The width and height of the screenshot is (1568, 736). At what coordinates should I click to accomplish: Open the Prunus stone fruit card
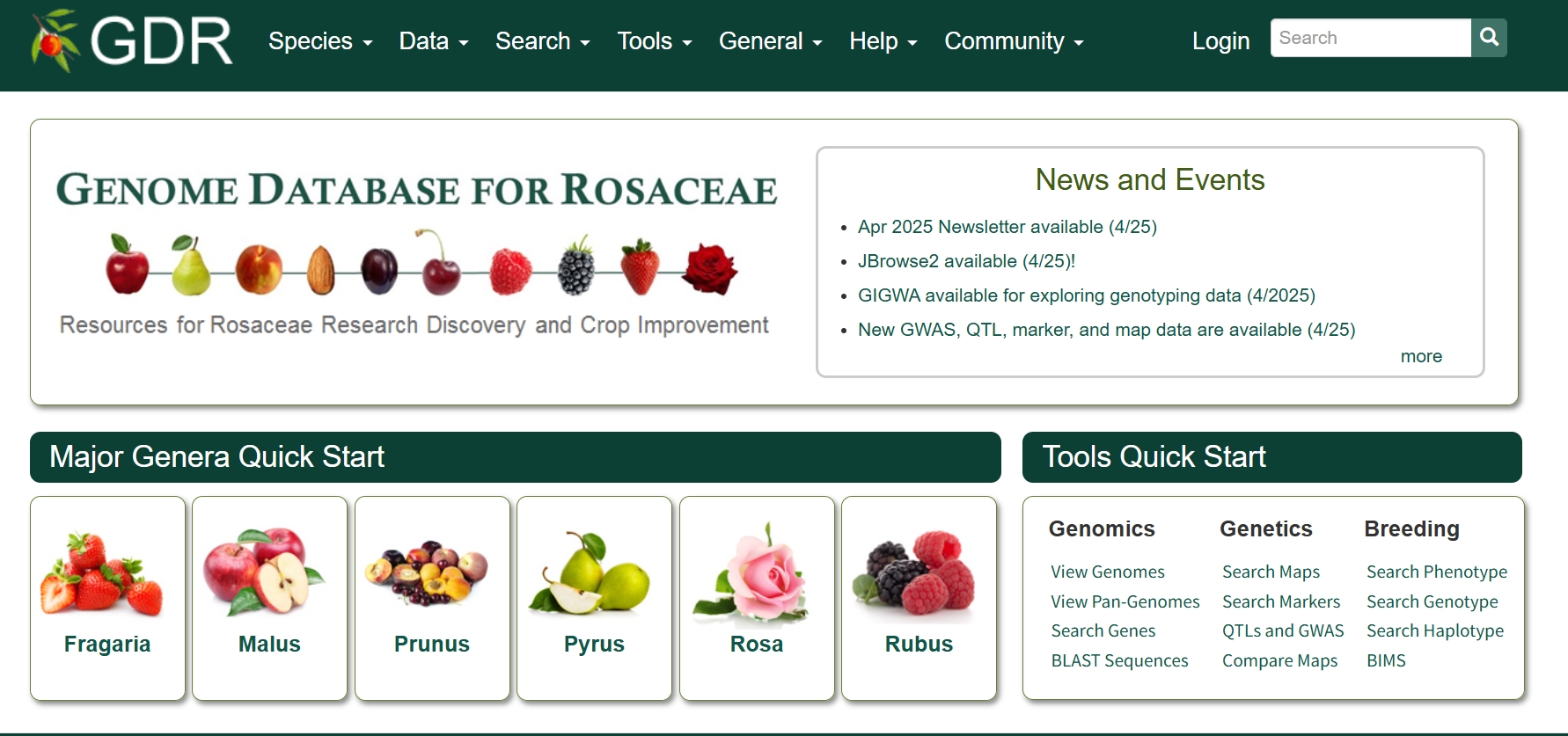[432, 598]
